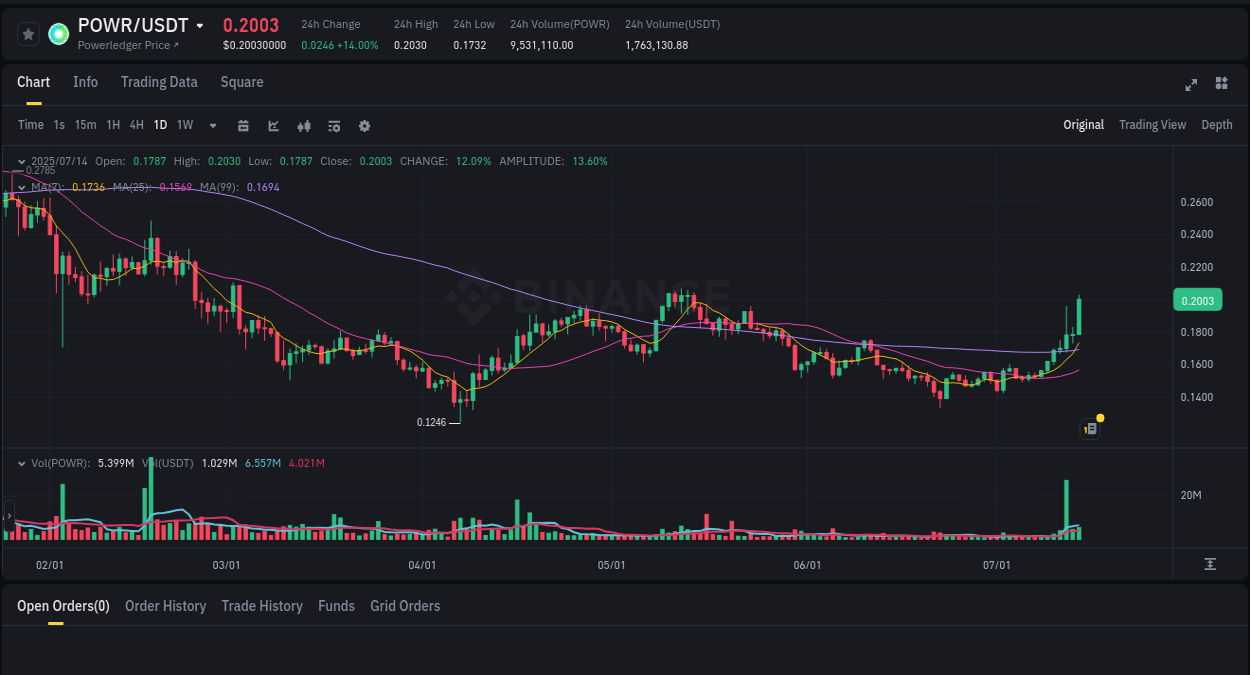Click the green 0.2003 price tag
The height and width of the screenshot is (675, 1250).
click(1197, 299)
